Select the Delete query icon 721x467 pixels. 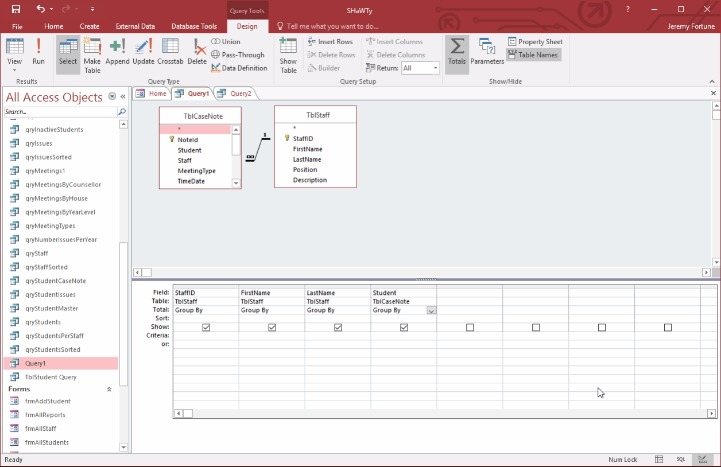click(x=197, y=51)
